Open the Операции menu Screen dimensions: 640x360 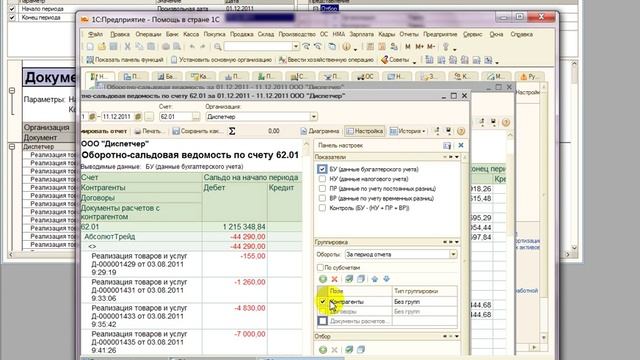pyautogui.click(x=148, y=34)
